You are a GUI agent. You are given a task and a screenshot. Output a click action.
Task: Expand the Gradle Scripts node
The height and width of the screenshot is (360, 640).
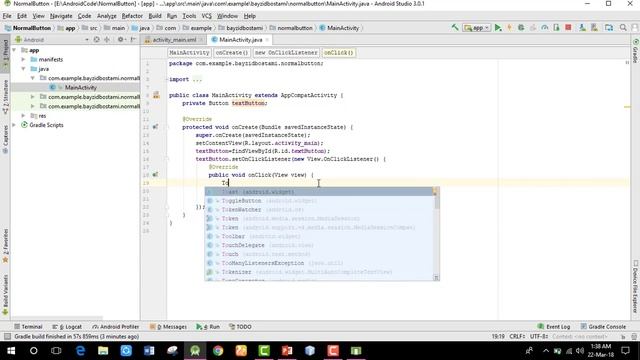15,125
